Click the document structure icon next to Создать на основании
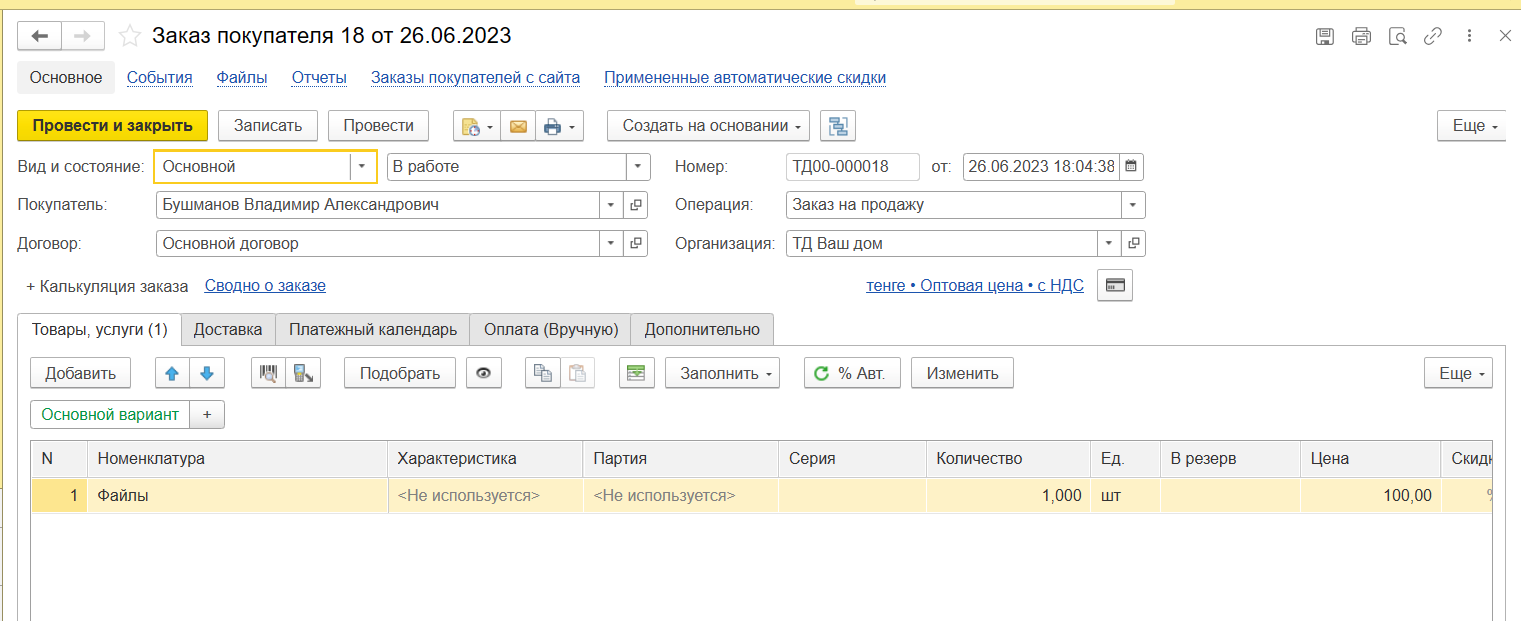The image size is (1521, 621). pos(838,126)
